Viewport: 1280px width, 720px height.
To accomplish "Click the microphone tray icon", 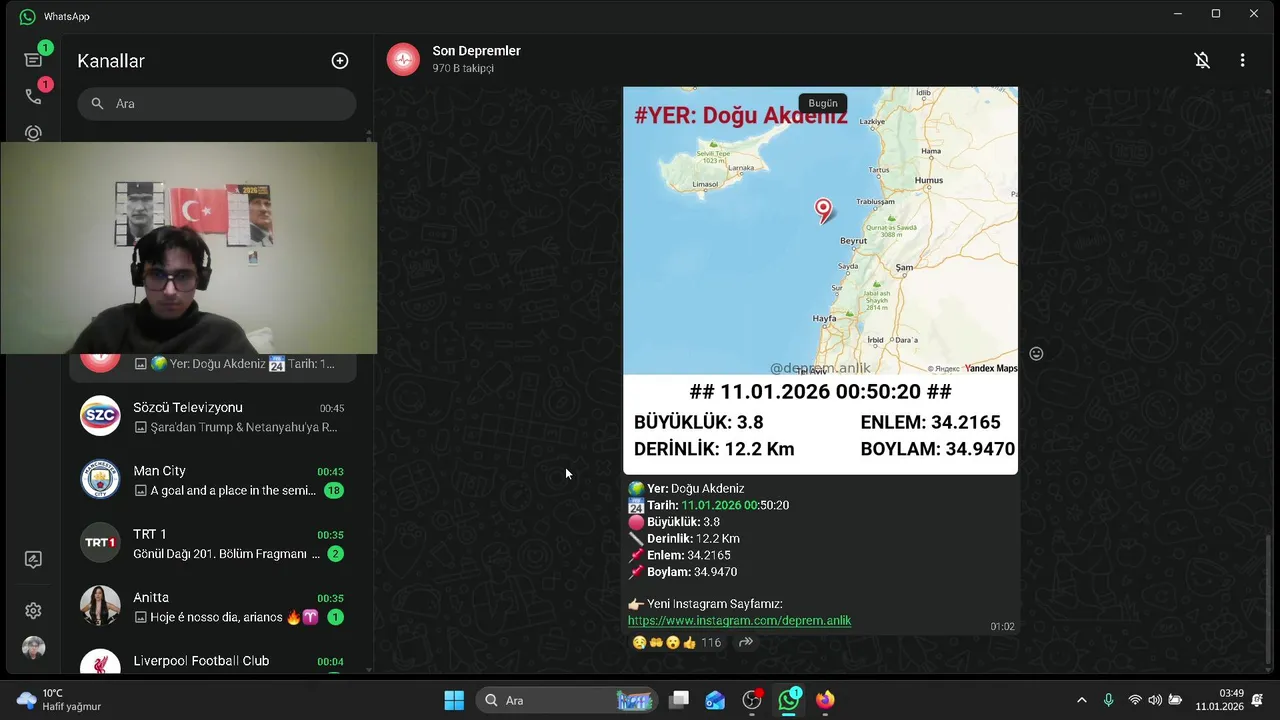I will point(1108,700).
